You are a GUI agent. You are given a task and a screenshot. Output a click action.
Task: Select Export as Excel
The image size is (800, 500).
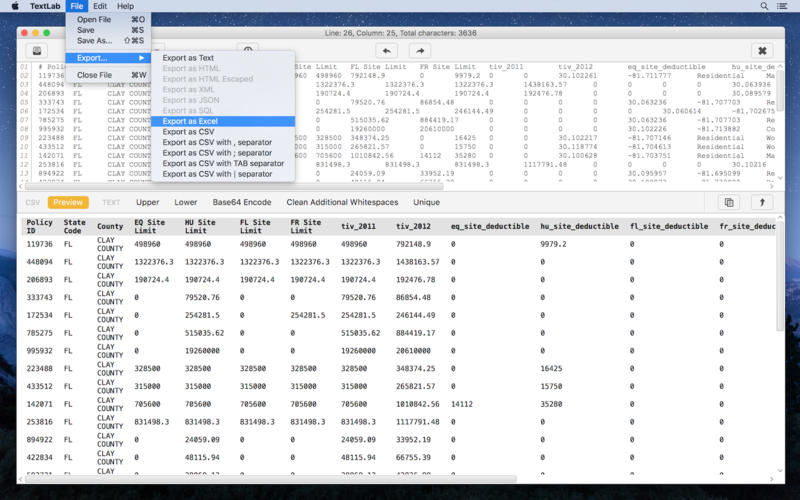(x=223, y=121)
